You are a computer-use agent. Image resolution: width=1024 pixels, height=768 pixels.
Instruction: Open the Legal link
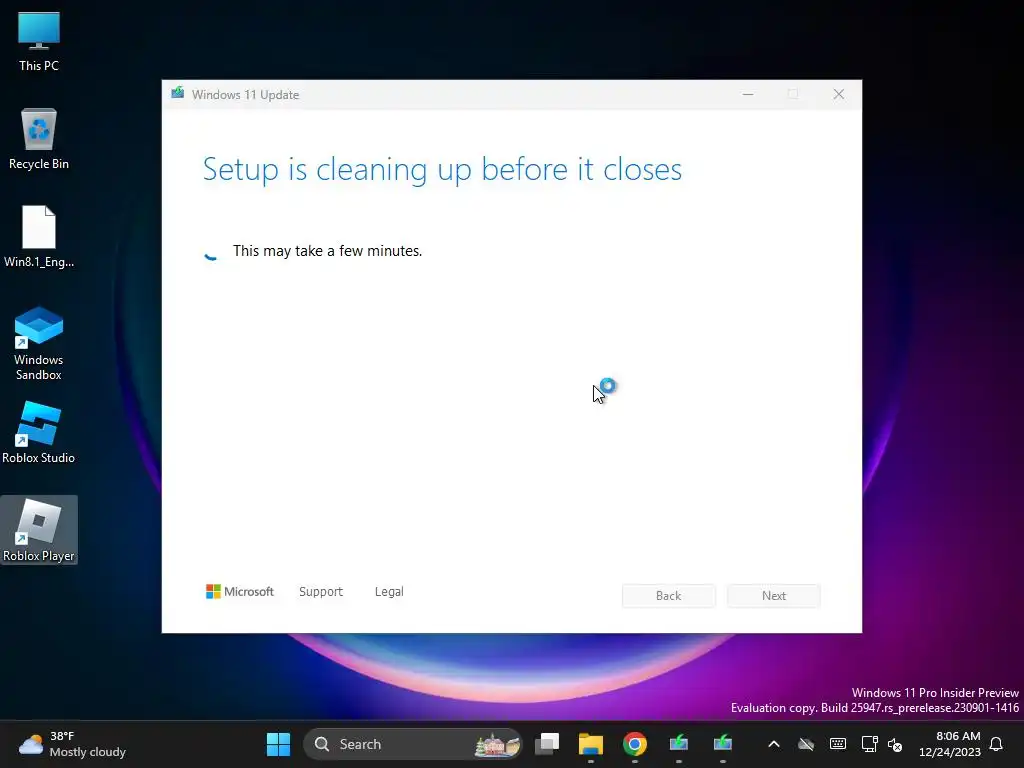389,592
